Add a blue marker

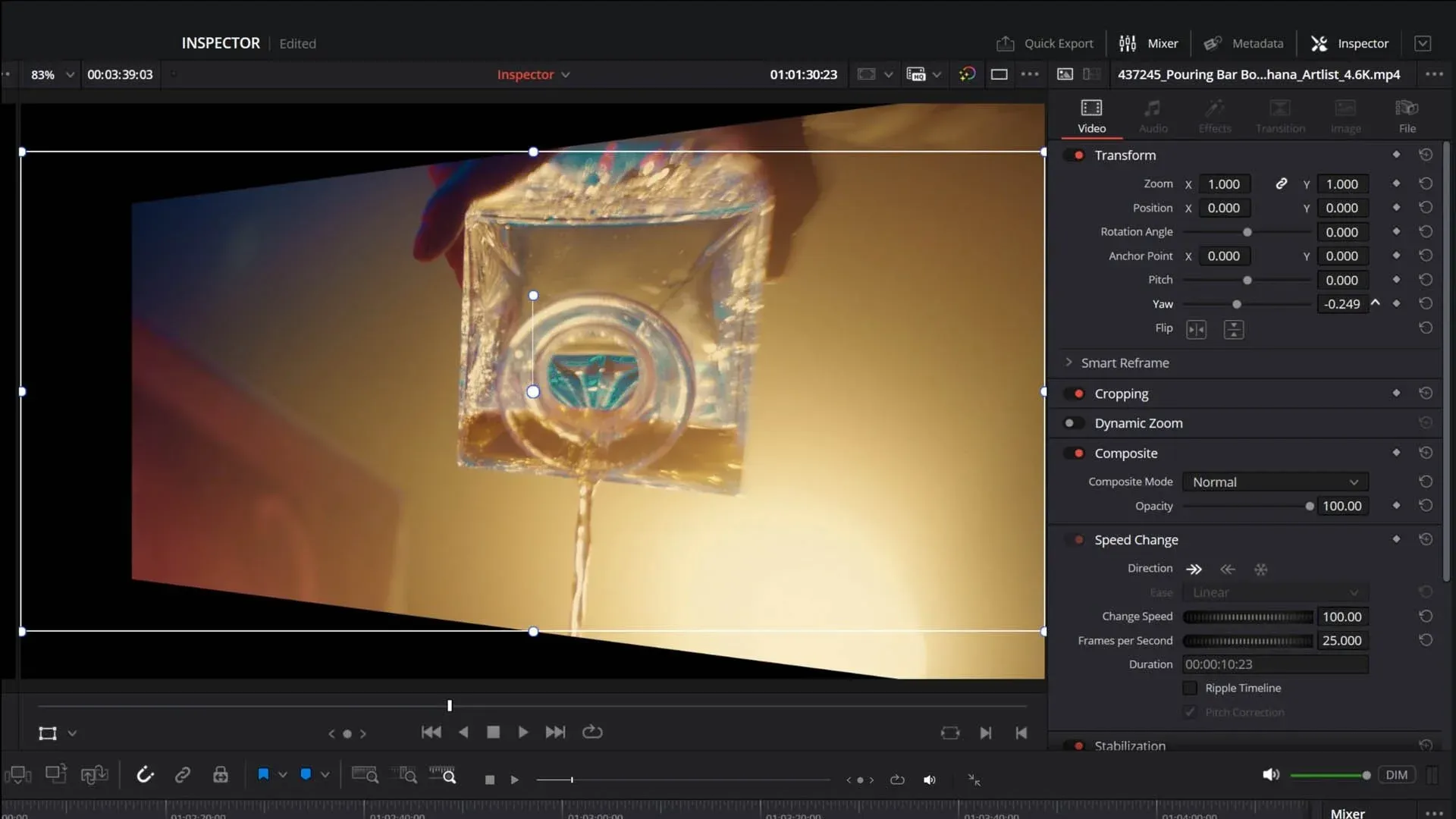306,774
